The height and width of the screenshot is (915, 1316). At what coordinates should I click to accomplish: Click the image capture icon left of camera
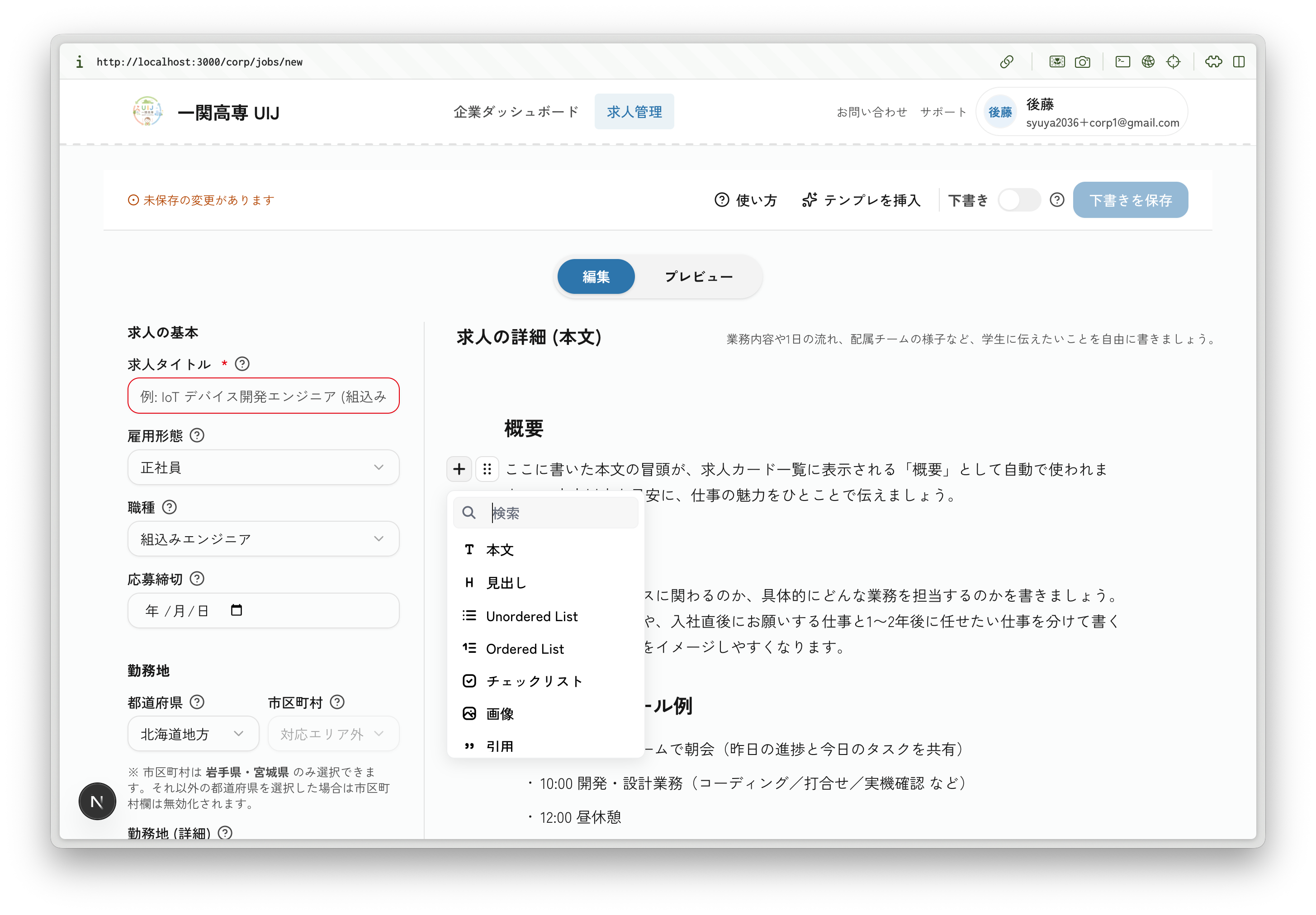(x=1057, y=62)
